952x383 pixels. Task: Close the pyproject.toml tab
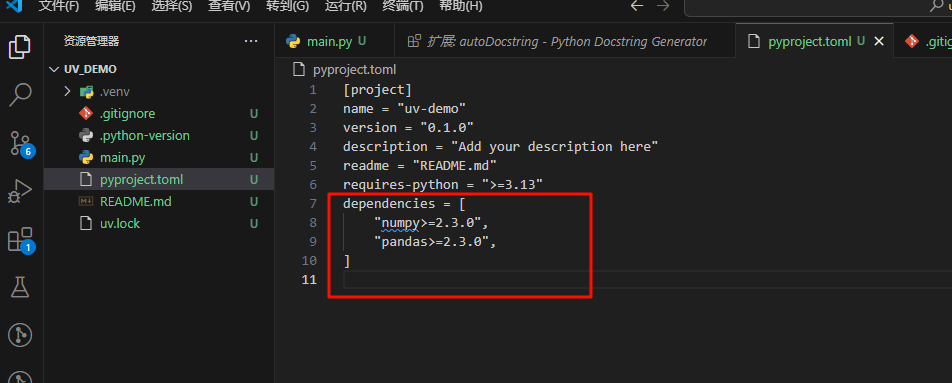tap(879, 41)
